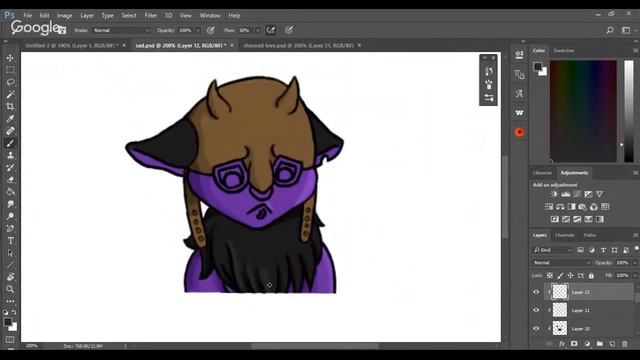
Task: Select the Smudge tool
Action: tap(10, 204)
